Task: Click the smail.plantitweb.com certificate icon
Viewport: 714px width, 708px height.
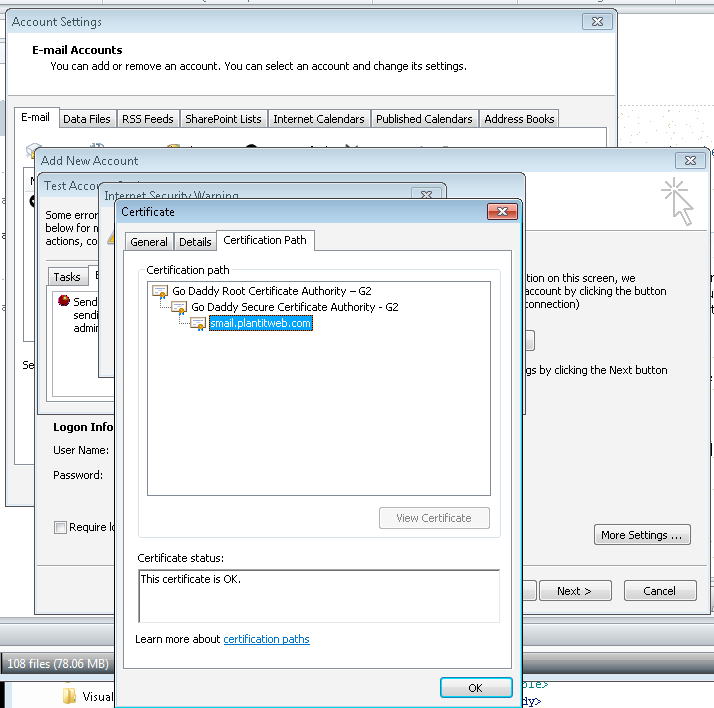Action: tap(198, 324)
